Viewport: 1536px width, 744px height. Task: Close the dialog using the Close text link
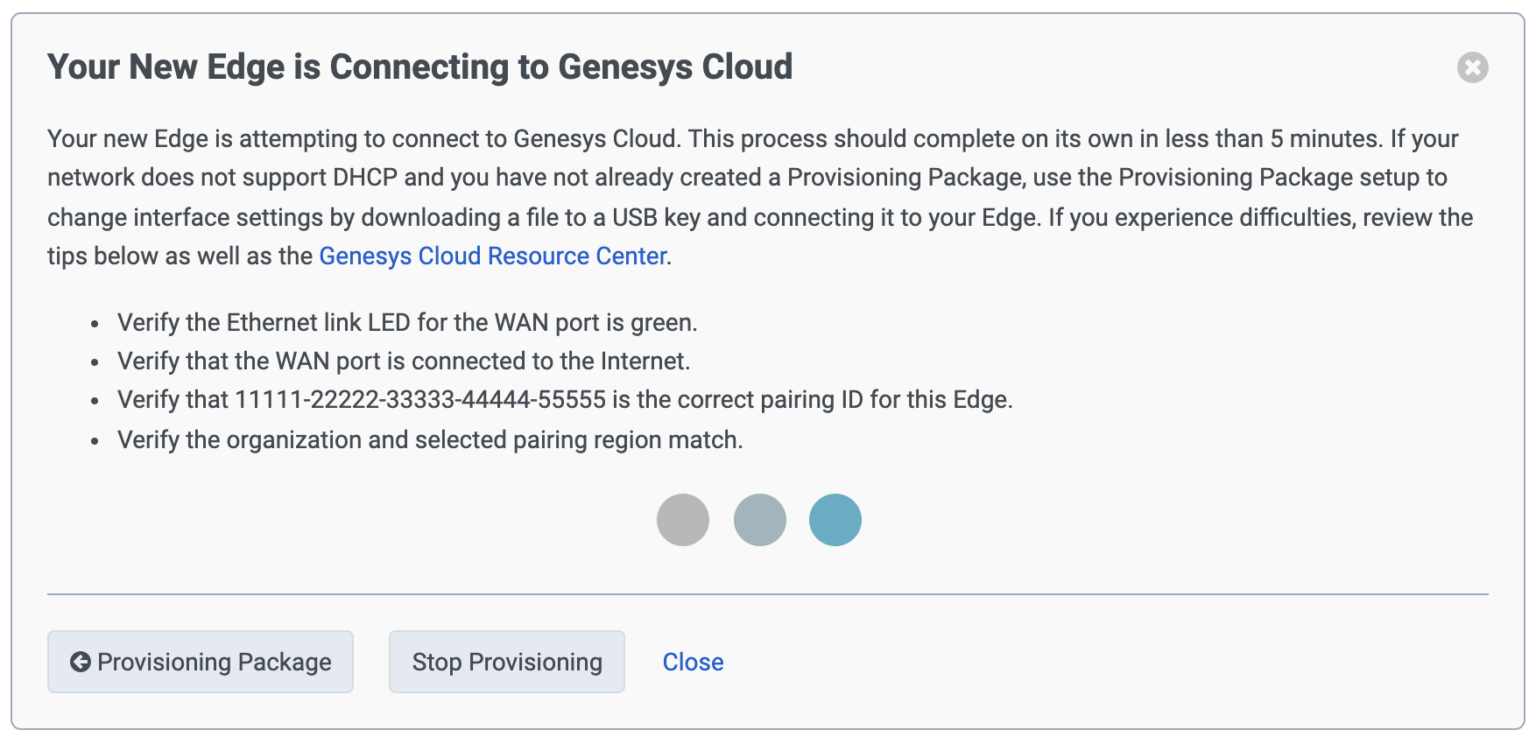(692, 662)
